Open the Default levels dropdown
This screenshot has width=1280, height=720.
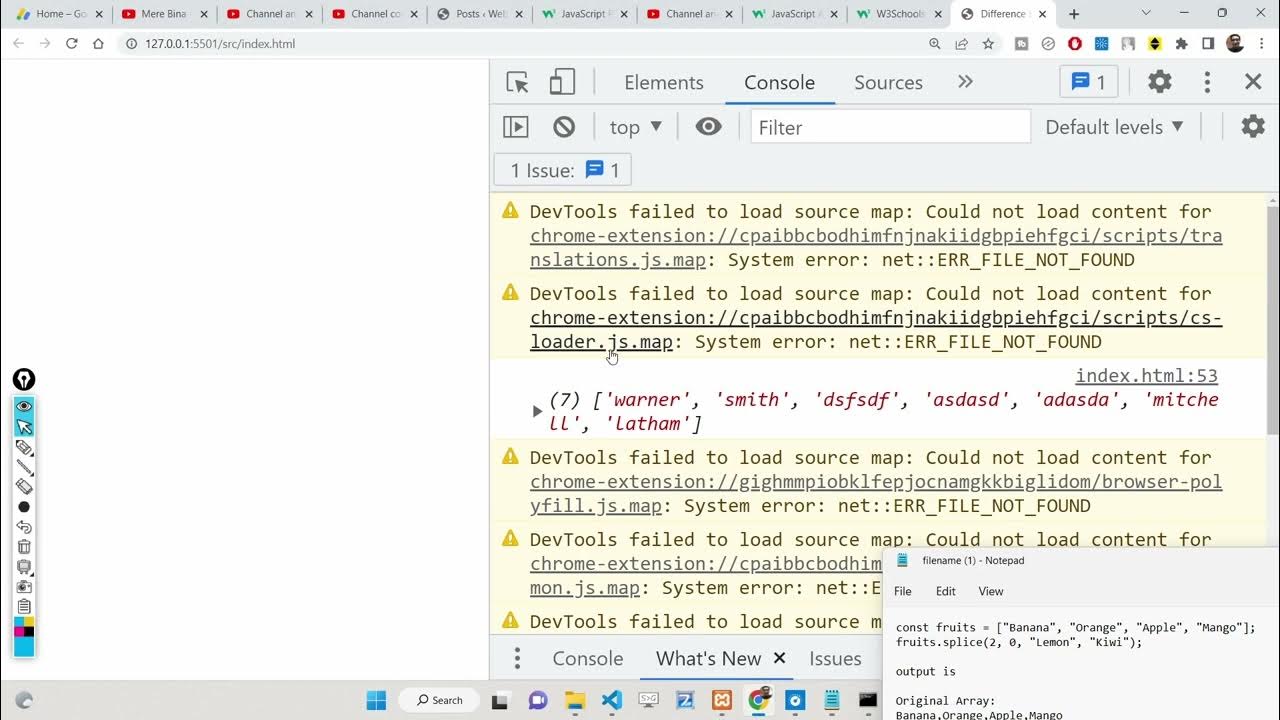[x=1114, y=127]
